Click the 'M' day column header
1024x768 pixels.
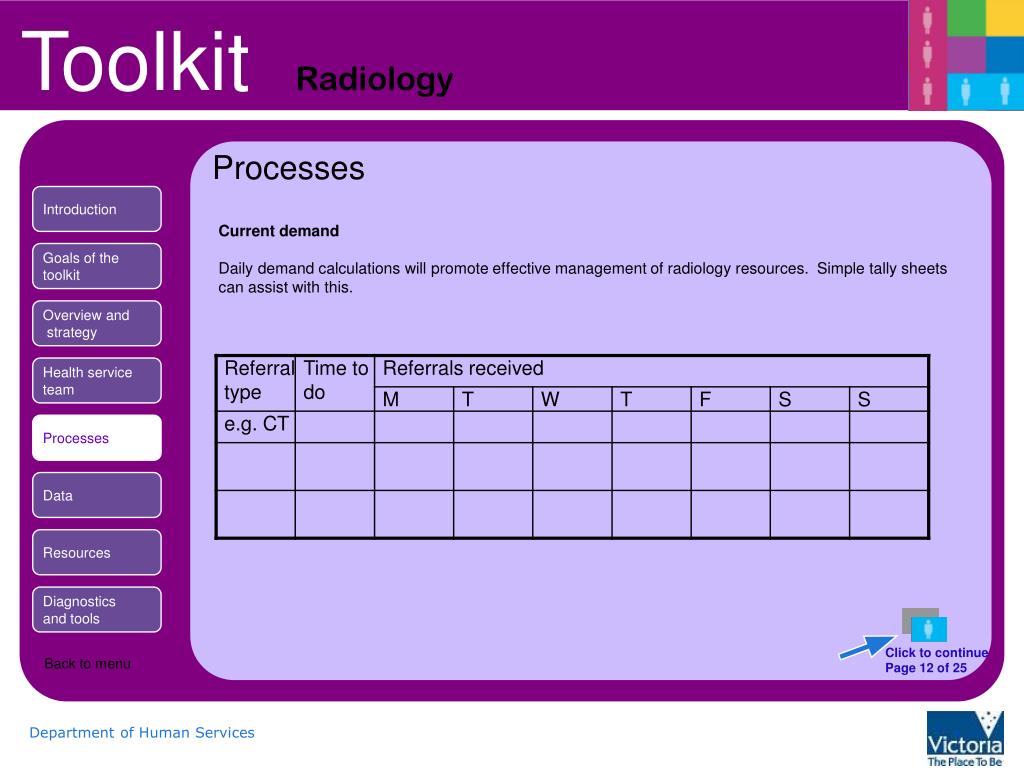[x=414, y=399]
